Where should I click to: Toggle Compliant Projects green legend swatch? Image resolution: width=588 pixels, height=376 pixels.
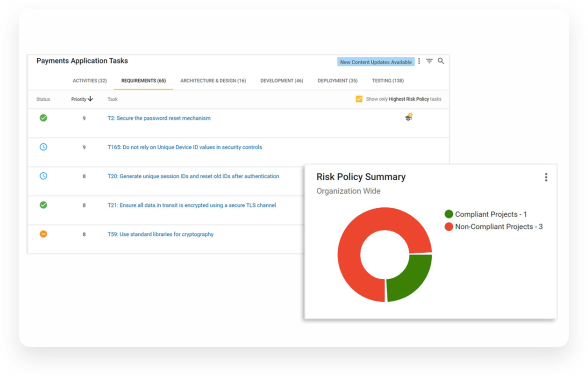(x=448, y=214)
